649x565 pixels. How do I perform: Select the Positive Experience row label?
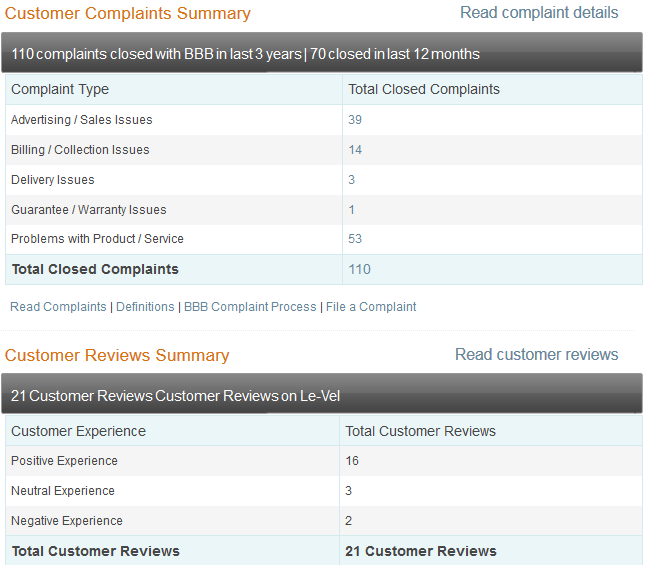point(64,461)
